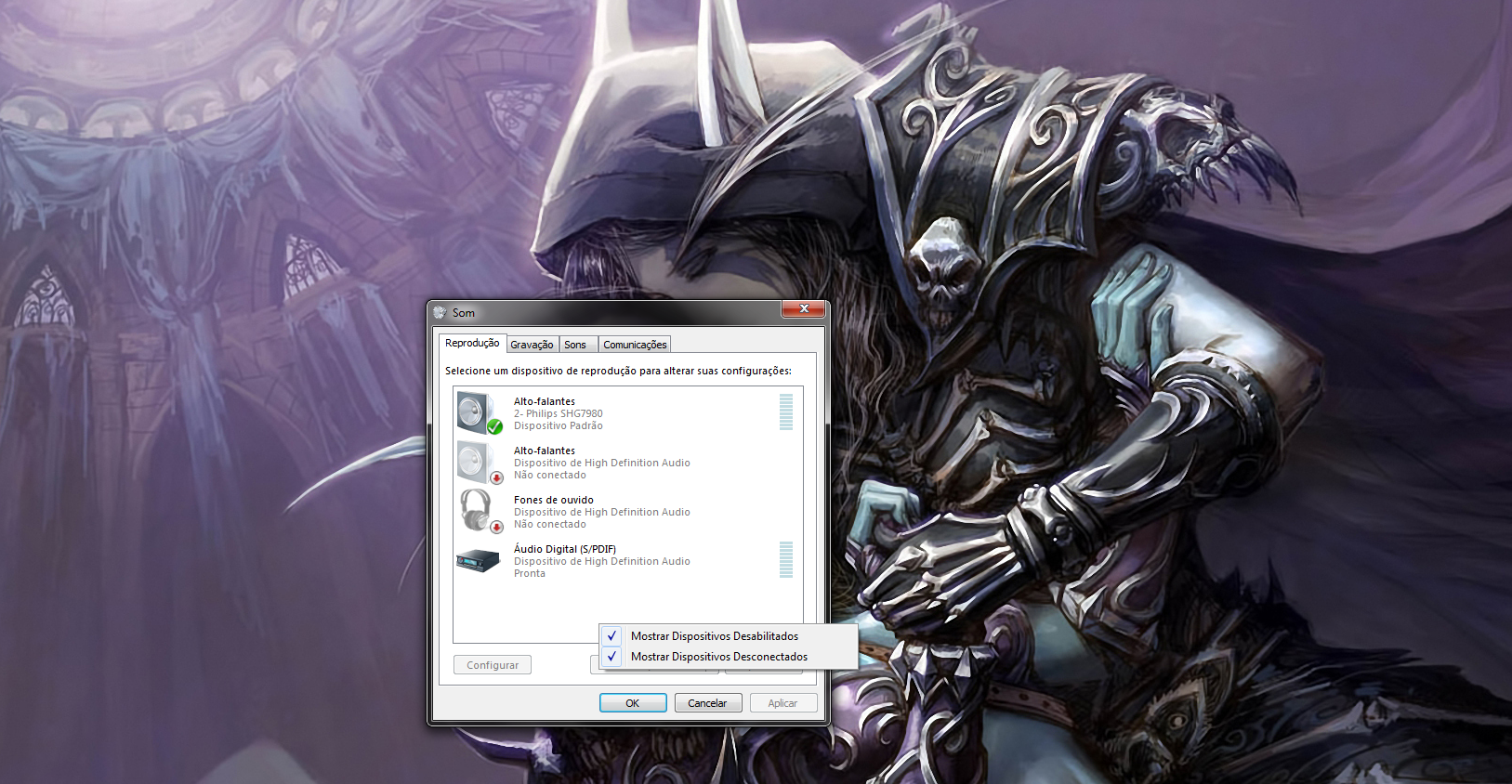Select the disconnected Alto-falantes High Definition Audio icon
Screen dimensions: 1512x784
point(479,463)
